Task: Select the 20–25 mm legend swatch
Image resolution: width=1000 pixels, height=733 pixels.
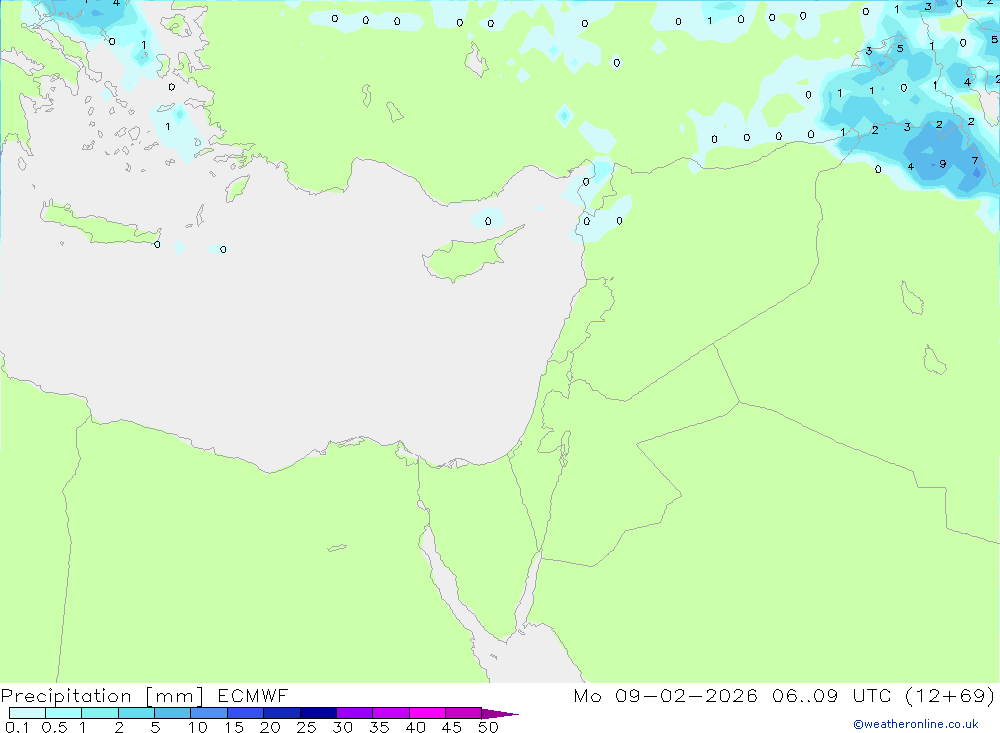Action: (281, 713)
